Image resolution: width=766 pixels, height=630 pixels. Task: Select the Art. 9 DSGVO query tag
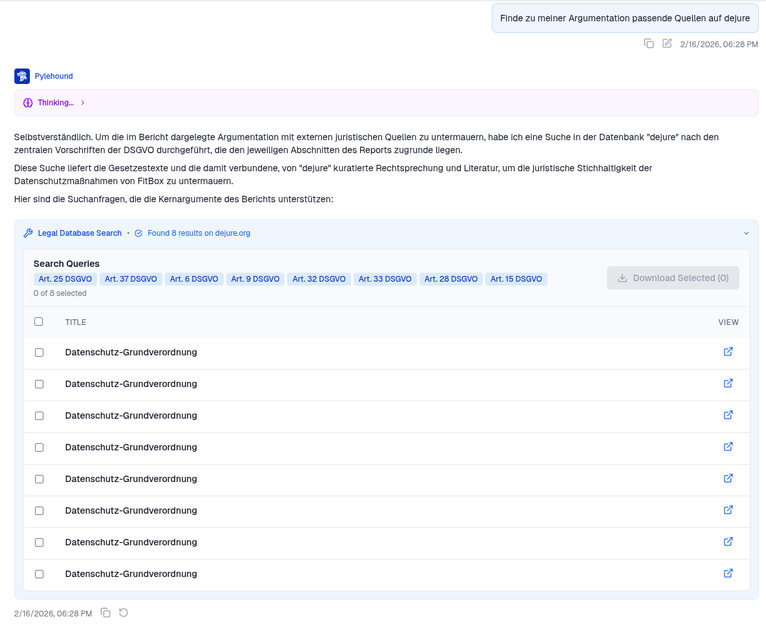tap(255, 279)
